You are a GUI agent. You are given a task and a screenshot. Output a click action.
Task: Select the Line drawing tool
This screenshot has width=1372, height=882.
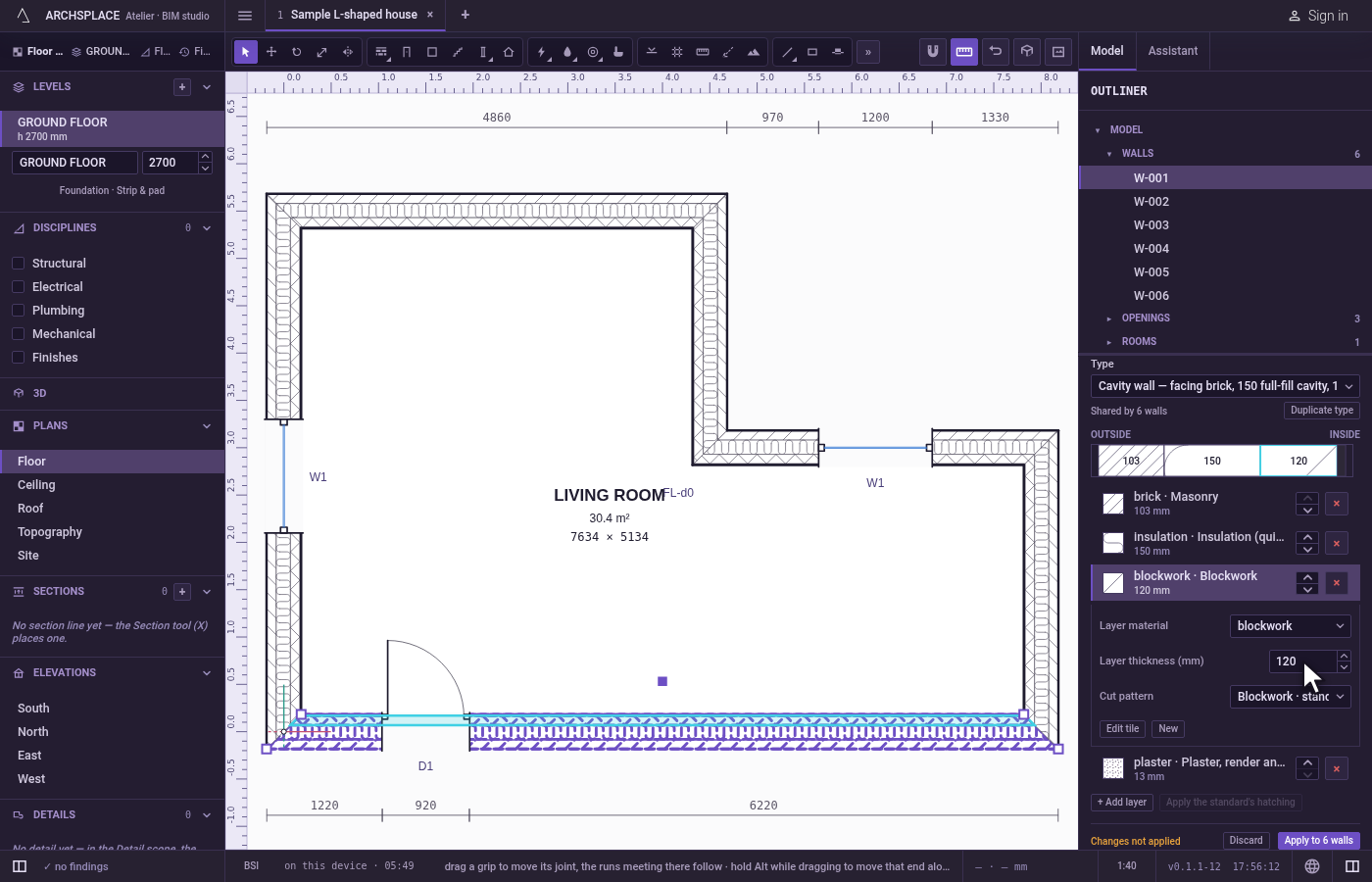pyautogui.click(x=787, y=52)
